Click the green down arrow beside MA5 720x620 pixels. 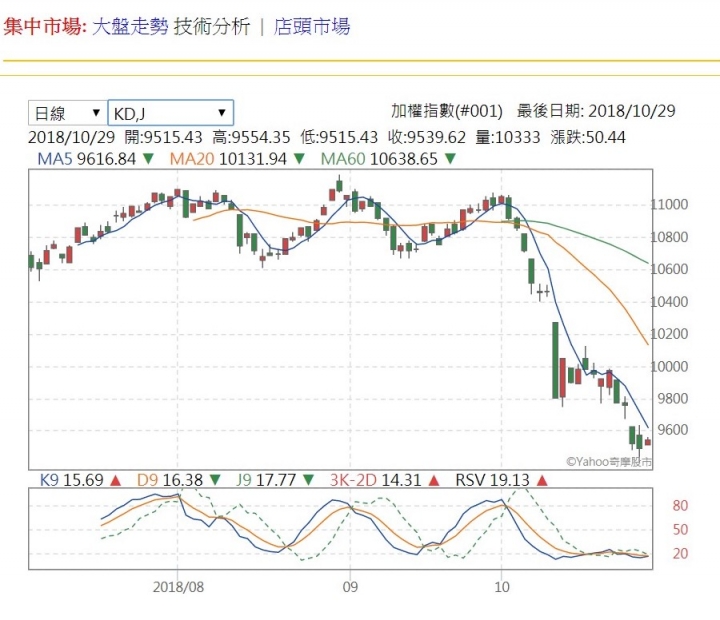point(148,159)
